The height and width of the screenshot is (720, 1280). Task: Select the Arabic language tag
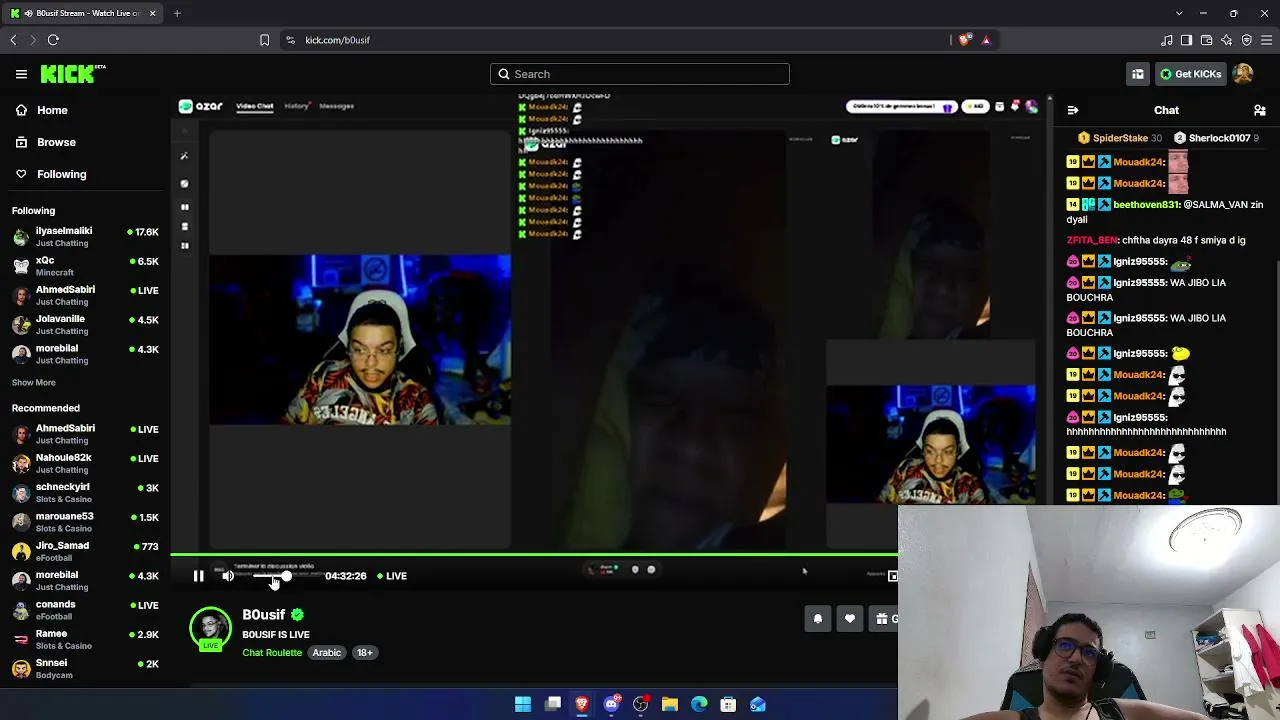pos(327,653)
